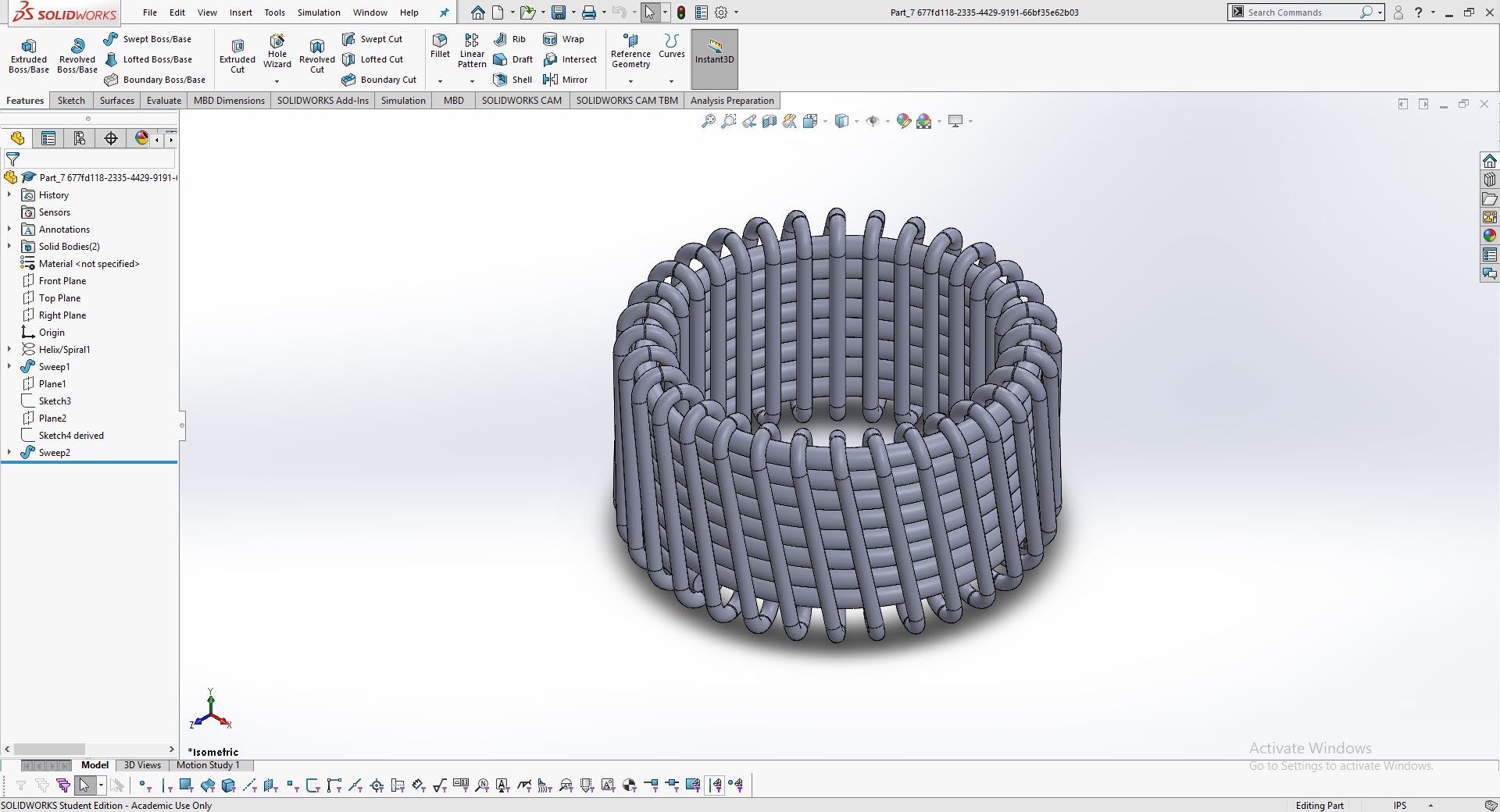The height and width of the screenshot is (812, 1500).
Task: Expand the Sweep2 feature node
Action: pyautogui.click(x=9, y=453)
